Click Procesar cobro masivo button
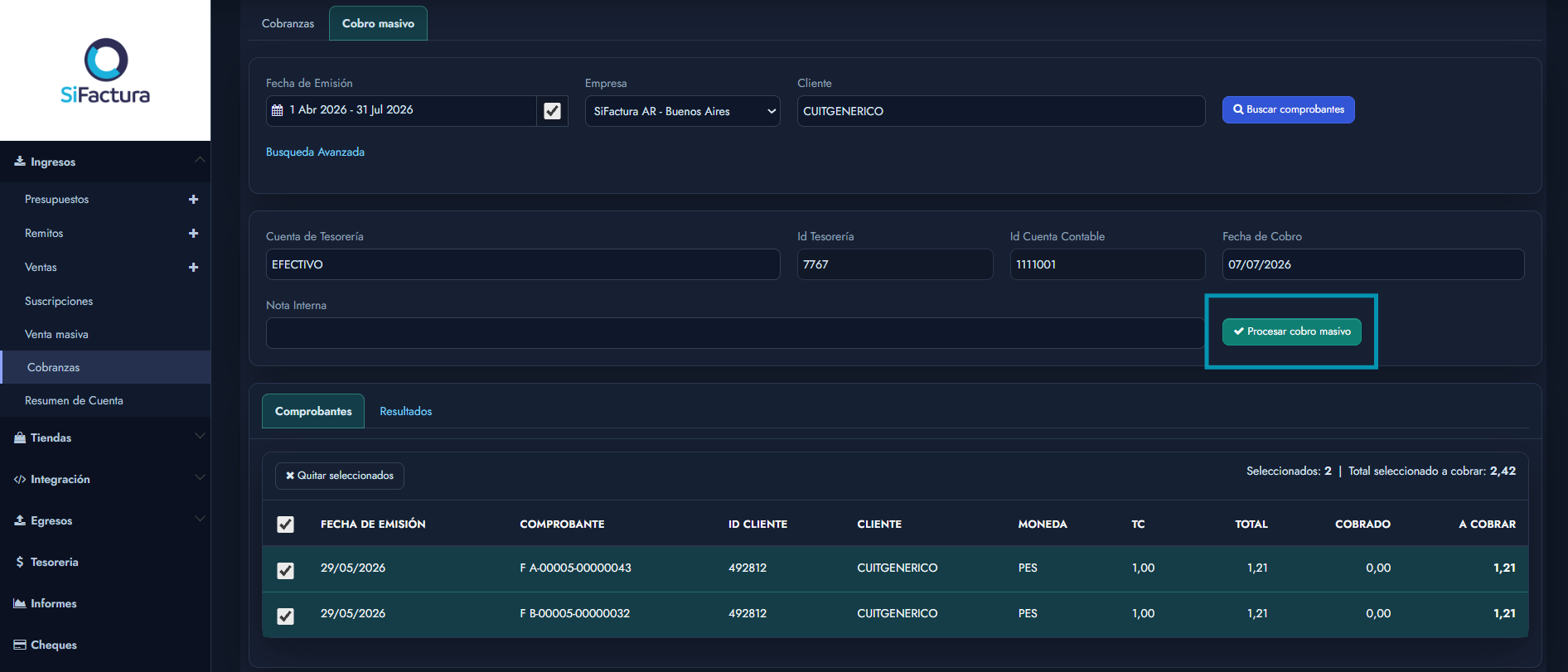This screenshot has height=672, width=1568. [1291, 331]
